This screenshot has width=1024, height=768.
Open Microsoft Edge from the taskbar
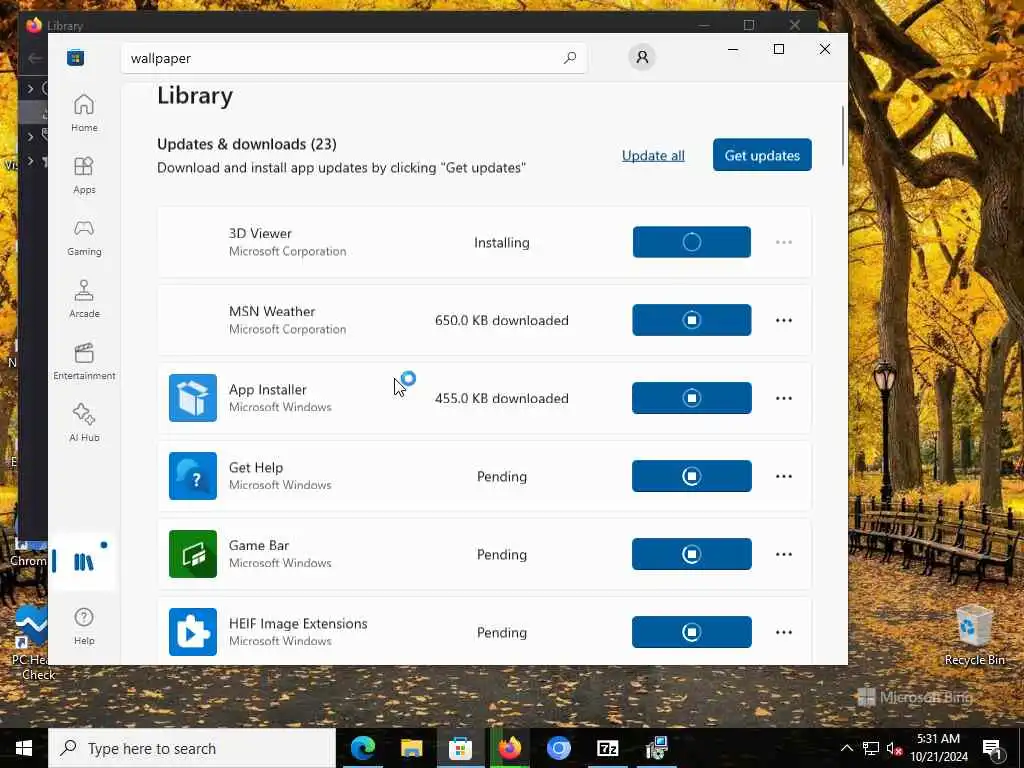point(363,748)
